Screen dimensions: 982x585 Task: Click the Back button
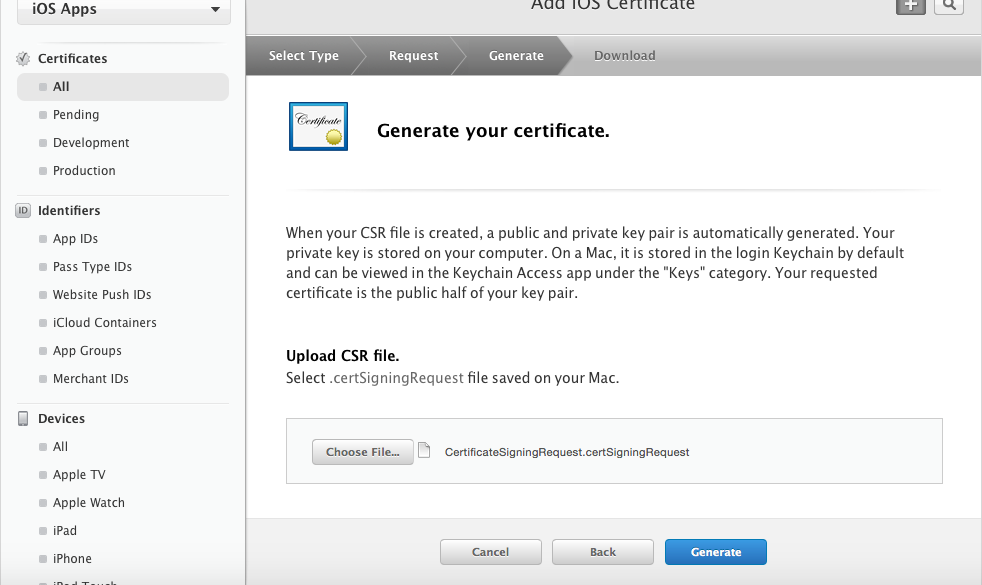602,552
